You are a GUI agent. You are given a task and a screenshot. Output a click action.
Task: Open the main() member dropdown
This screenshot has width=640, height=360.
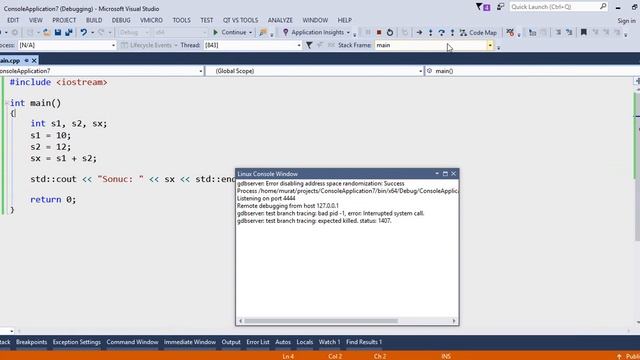pyautogui.click(x=533, y=71)
